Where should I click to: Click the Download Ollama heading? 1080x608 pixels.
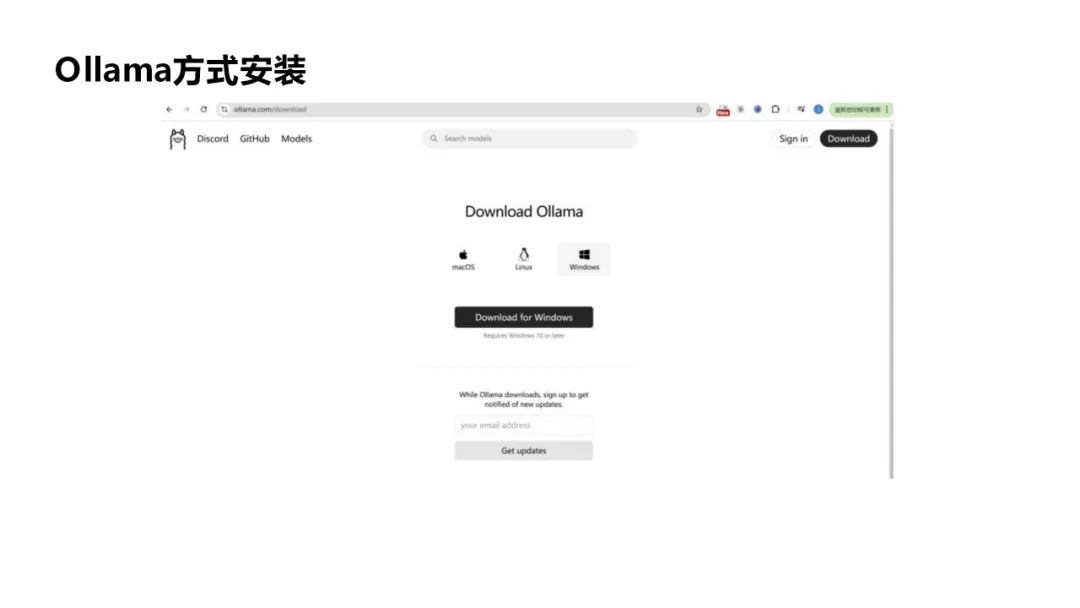pyautogui.click(x=523, y=211)
